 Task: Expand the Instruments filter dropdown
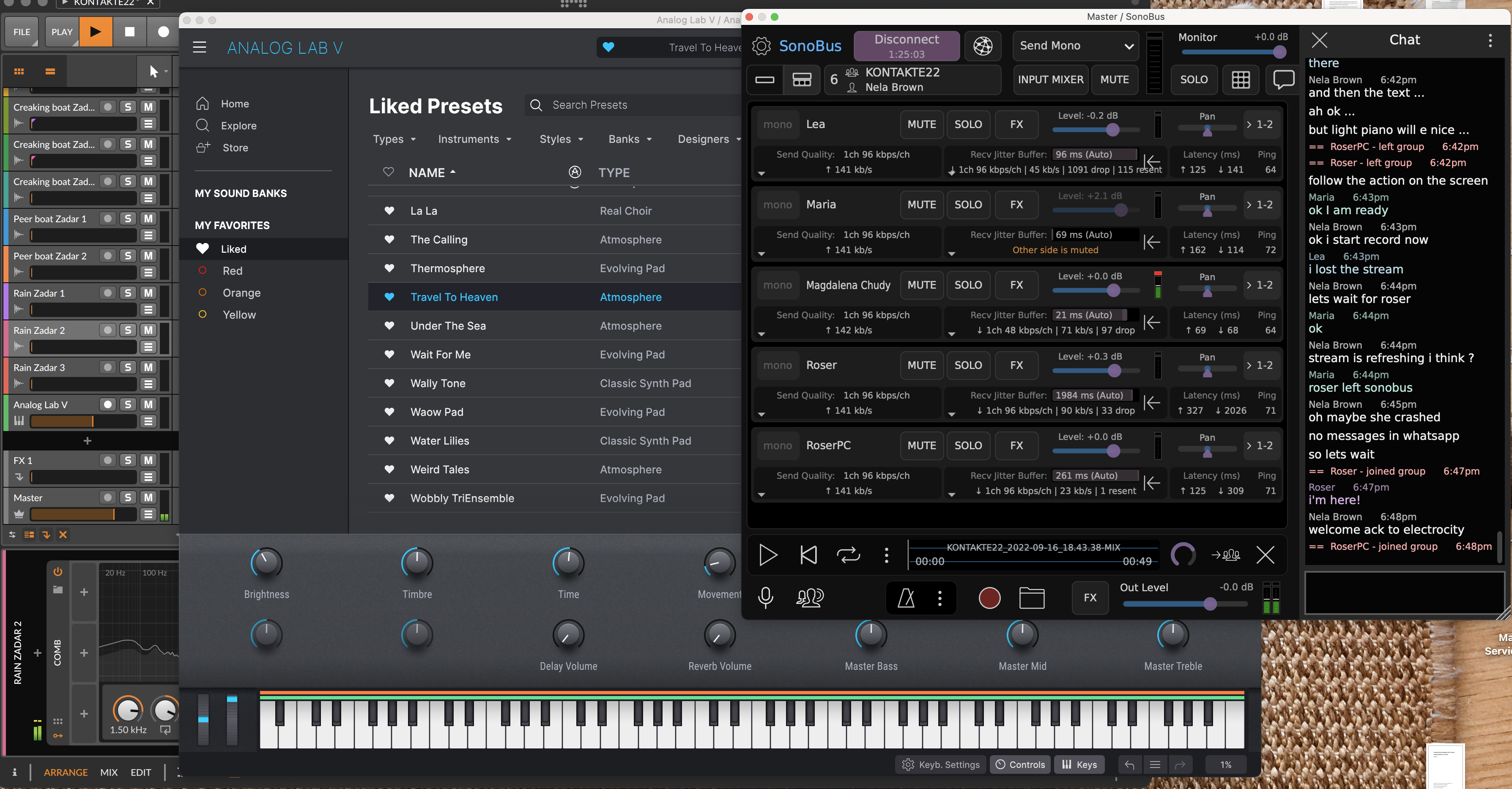(x=474, y=139)
